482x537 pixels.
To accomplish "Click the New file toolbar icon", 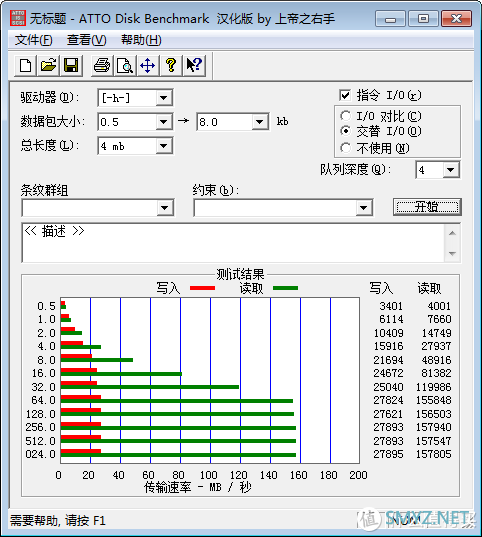I will pos(25,65).
